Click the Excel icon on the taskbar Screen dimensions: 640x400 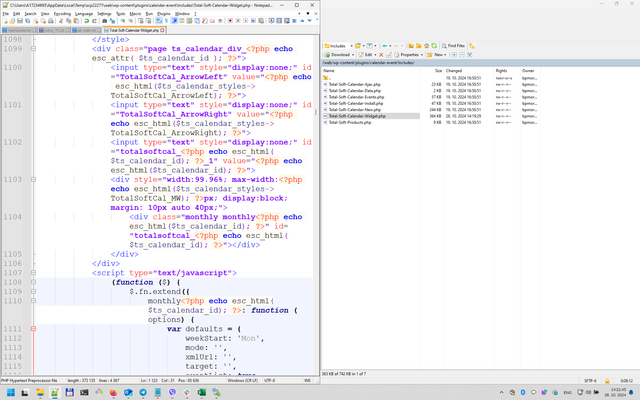click(202, 393)
